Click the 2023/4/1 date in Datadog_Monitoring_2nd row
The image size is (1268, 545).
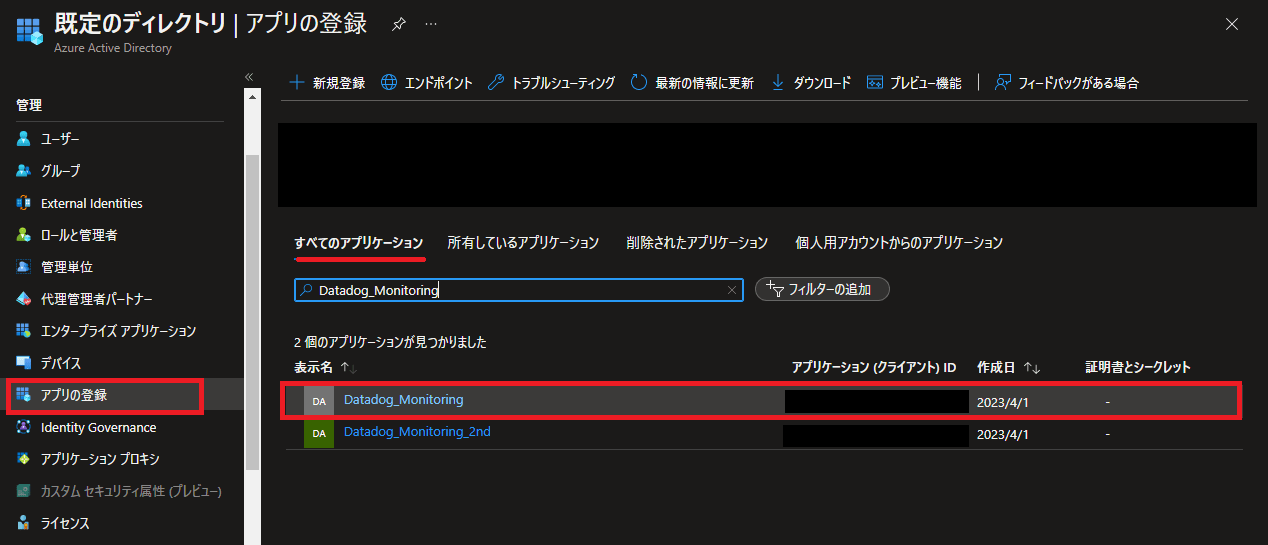point(1002,435)
